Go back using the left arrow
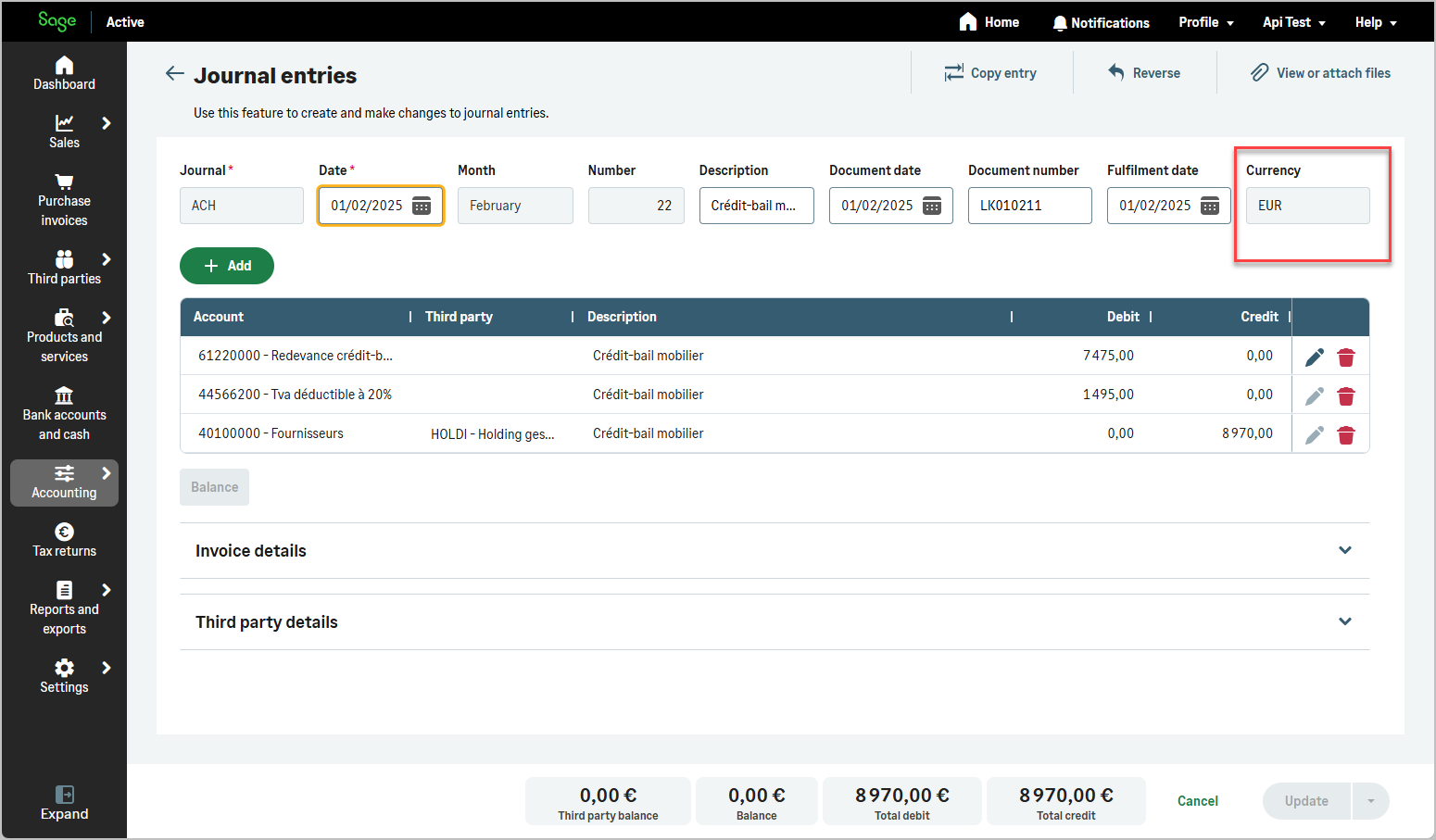 pos(174,73)
